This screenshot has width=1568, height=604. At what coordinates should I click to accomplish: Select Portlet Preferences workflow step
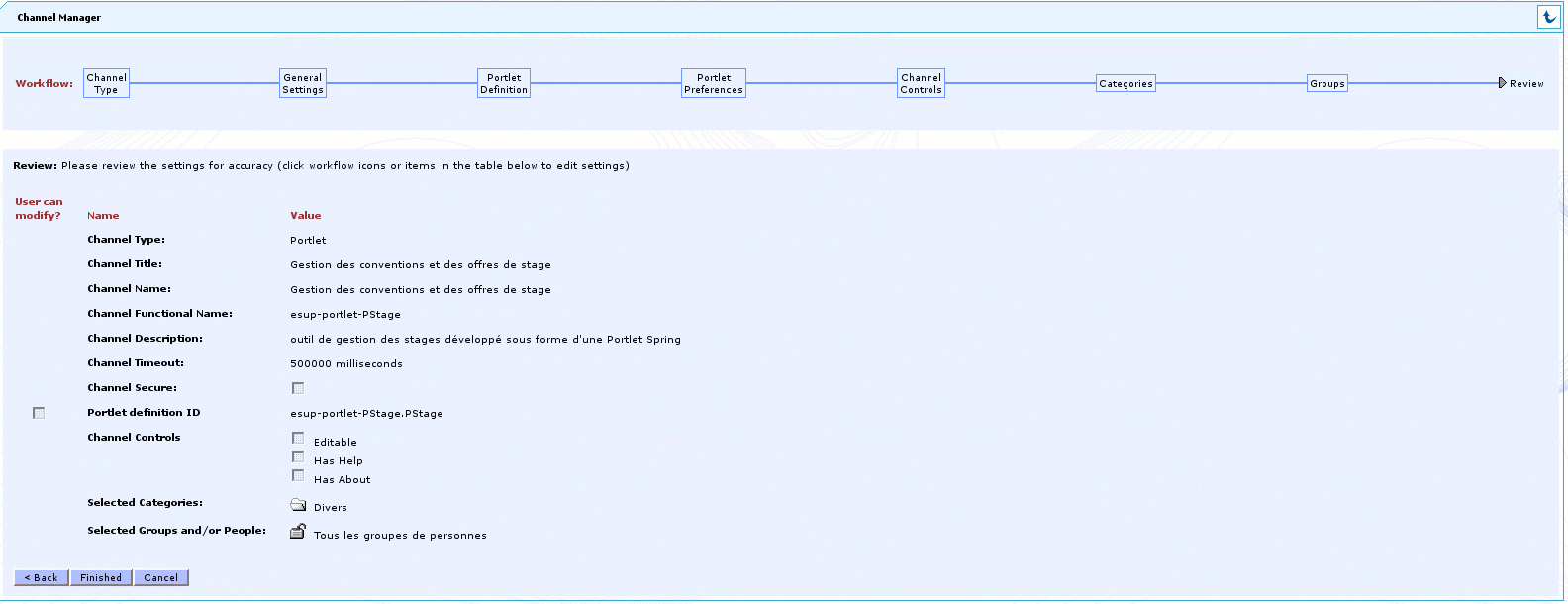coord(713,83)
